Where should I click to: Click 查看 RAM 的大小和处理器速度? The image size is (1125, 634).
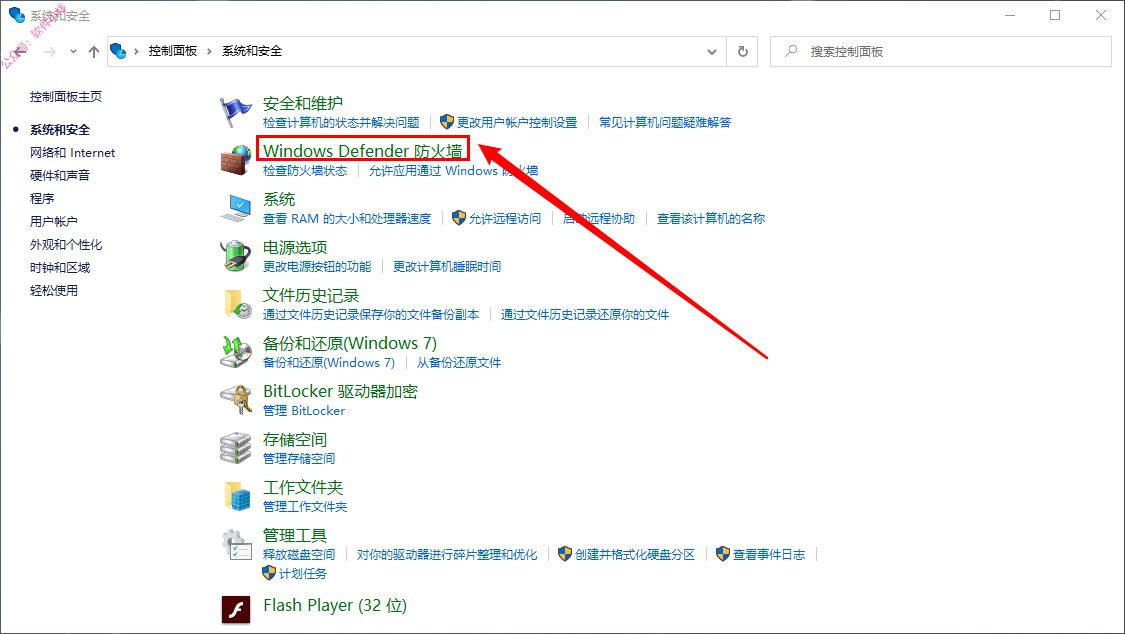tap(347, 219)
